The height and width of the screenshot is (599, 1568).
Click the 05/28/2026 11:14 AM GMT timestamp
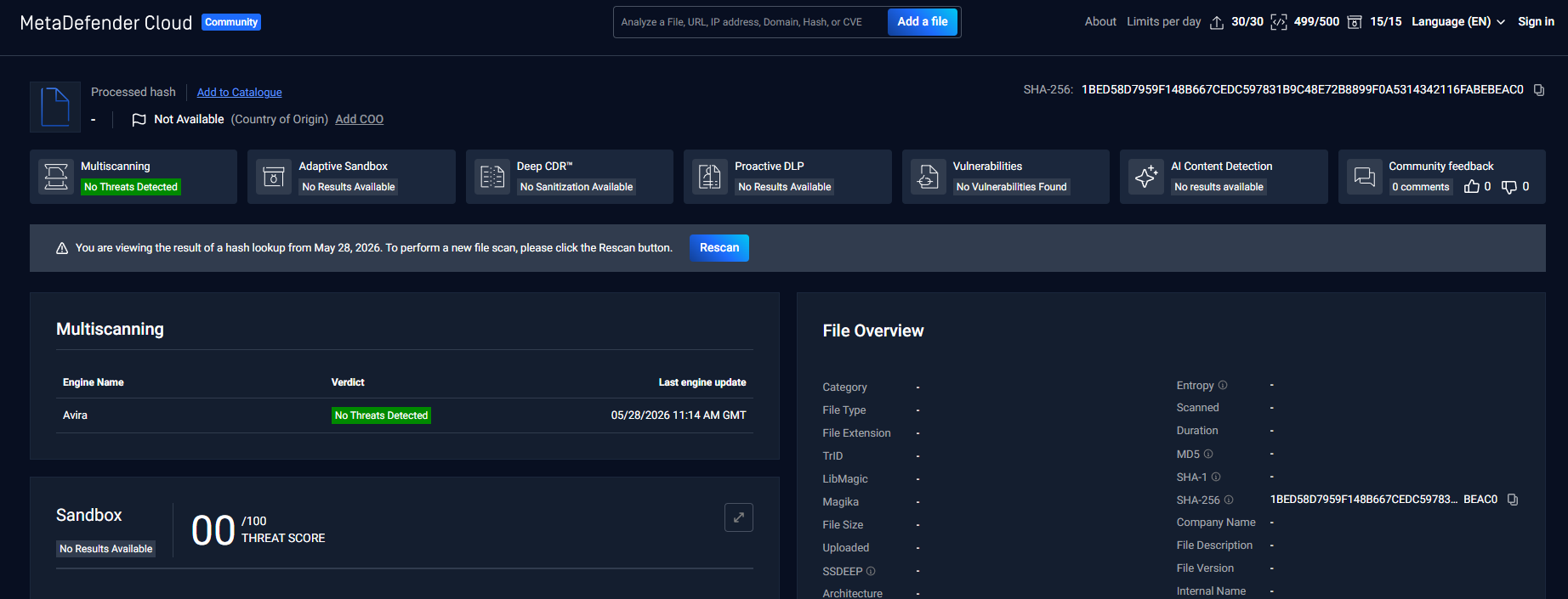pos(679,415)
